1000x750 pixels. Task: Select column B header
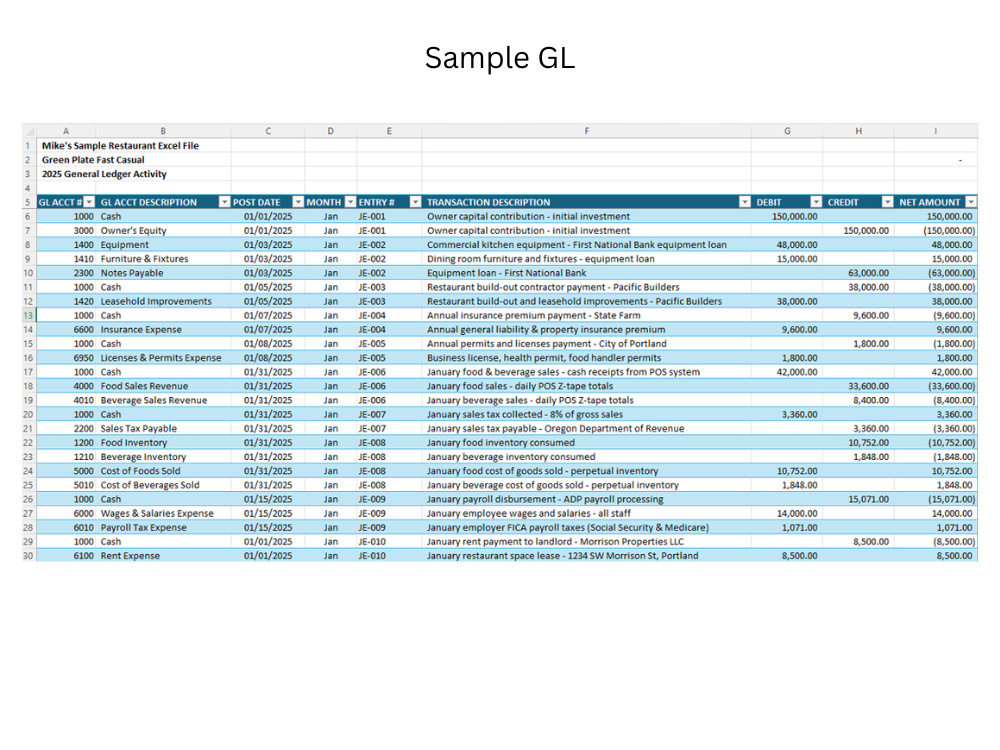point(163,131)
